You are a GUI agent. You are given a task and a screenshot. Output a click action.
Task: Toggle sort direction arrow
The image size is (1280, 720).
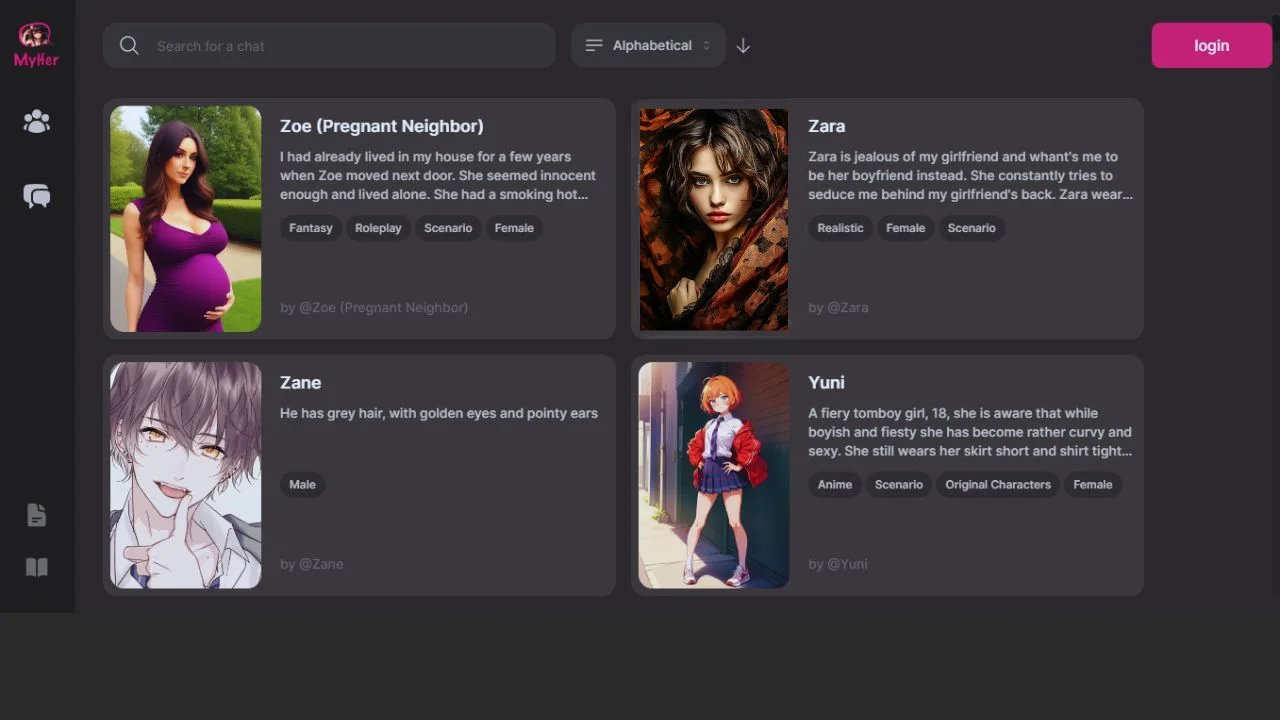click(743, 46)
